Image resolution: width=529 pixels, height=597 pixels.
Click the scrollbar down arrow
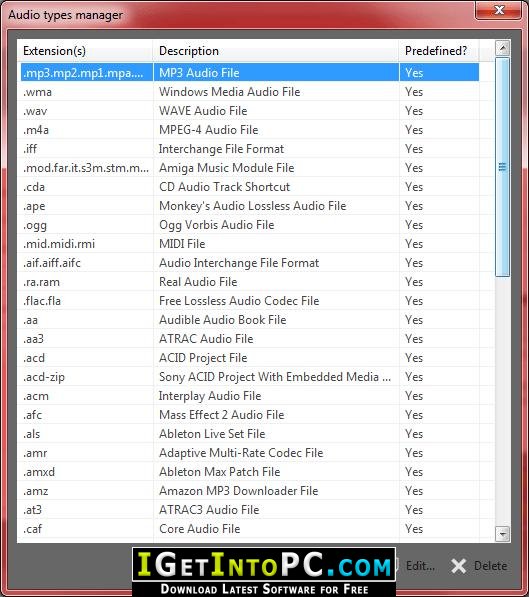coord(503,534)
